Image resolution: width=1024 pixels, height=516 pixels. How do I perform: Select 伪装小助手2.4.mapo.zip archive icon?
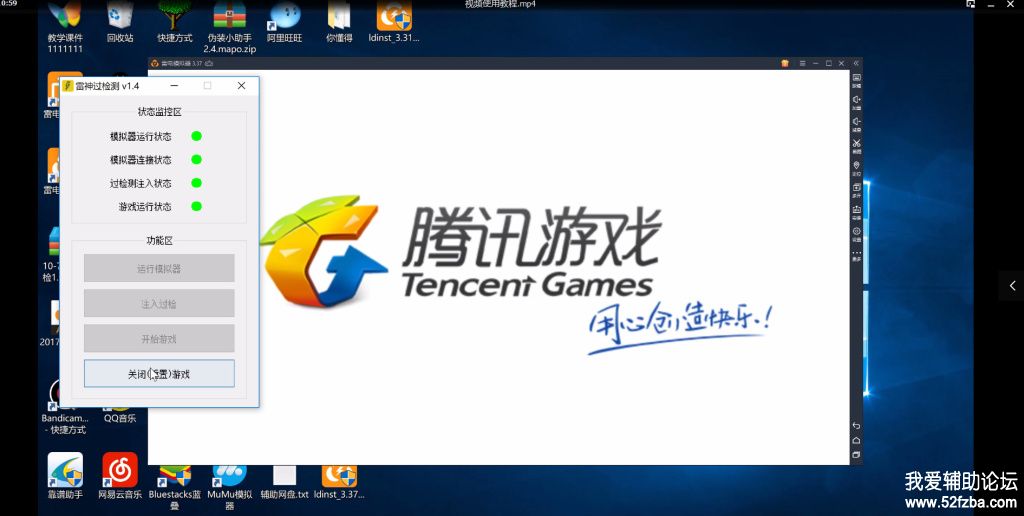[229, 27]
